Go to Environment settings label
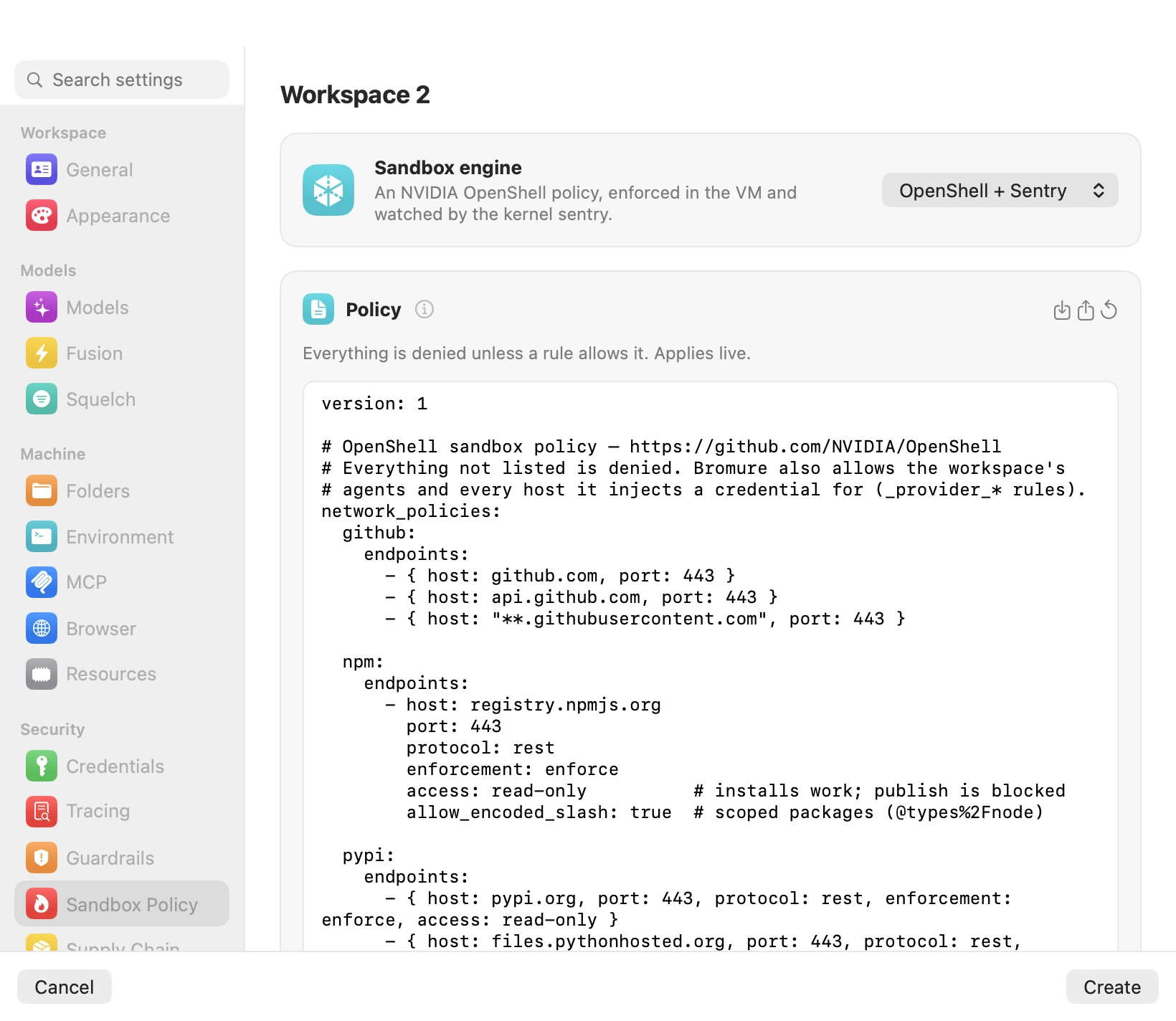Screen dimensions: 1176x1021 120,537
